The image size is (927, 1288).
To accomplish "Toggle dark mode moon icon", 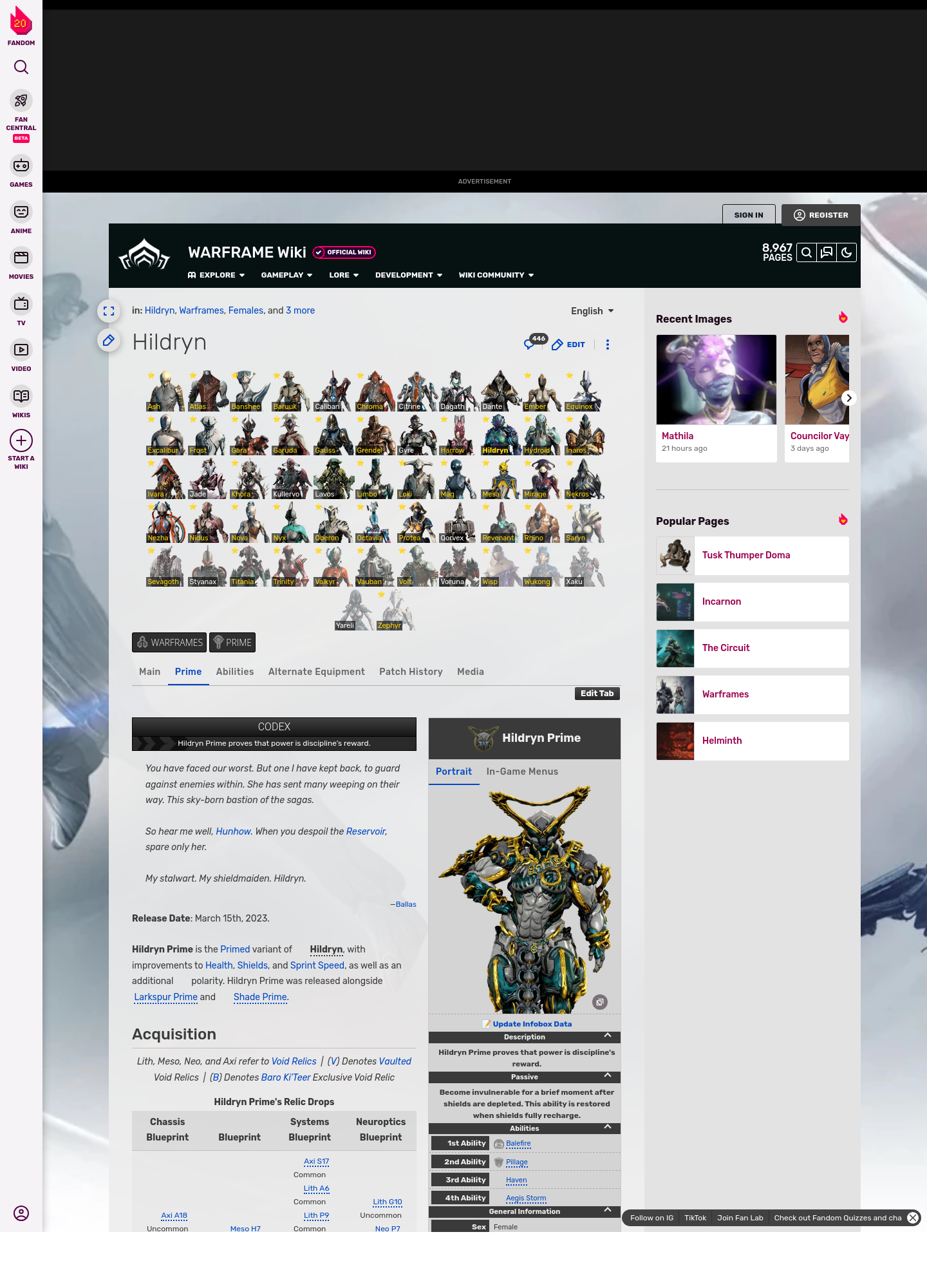I will [847, 252].
